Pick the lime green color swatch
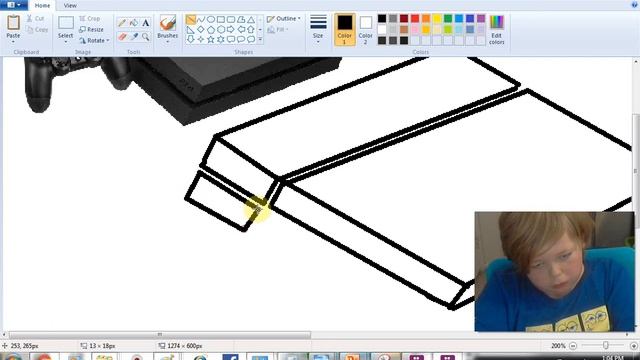This screenshot has height=360, width=640. [x=448, y=29]
